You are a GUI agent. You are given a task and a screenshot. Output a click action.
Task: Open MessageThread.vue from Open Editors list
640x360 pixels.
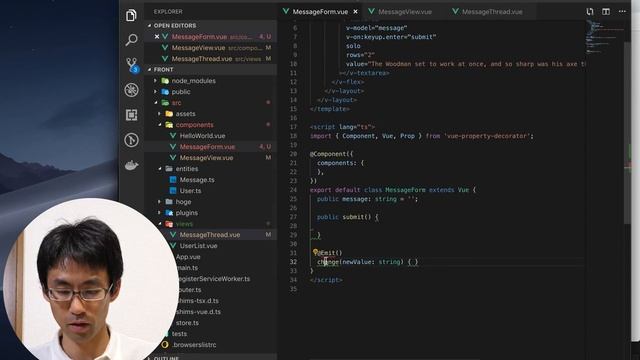210,58
